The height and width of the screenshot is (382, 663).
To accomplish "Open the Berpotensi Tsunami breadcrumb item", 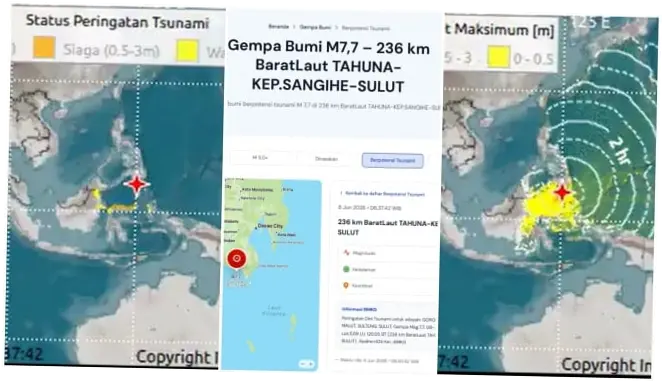I will [x=365, y=28].
